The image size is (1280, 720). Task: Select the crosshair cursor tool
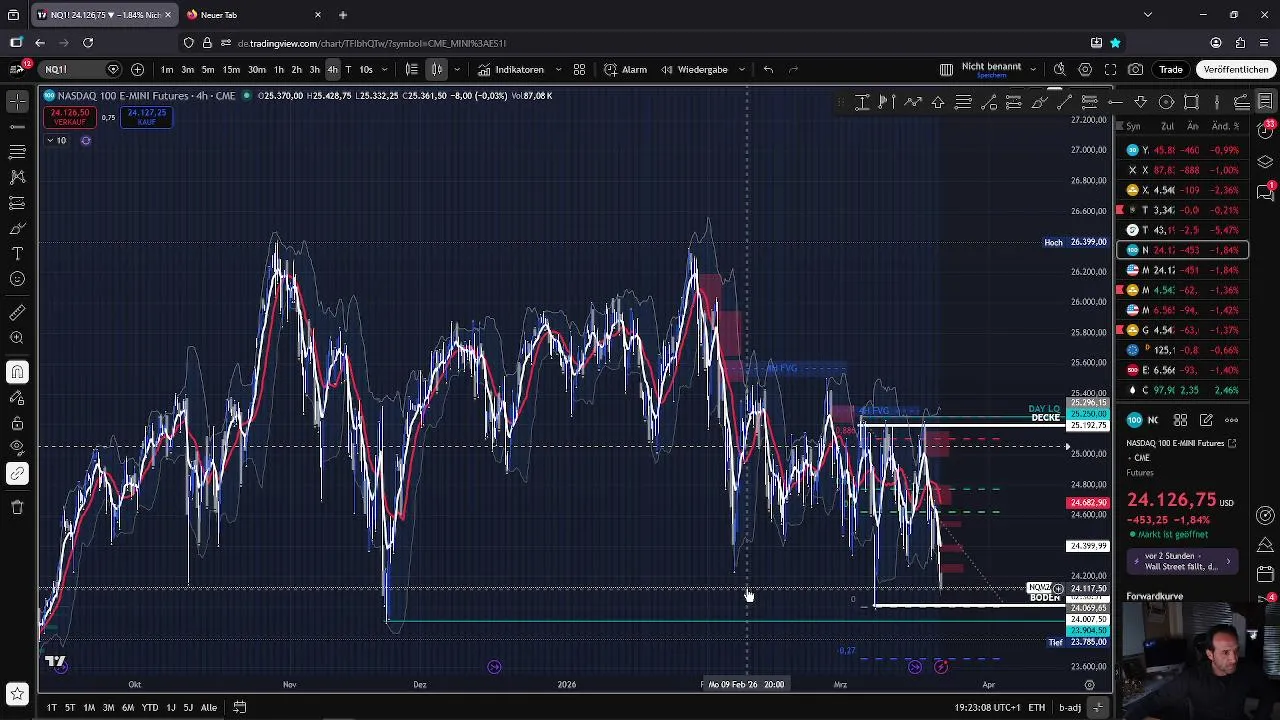[17, 101]
